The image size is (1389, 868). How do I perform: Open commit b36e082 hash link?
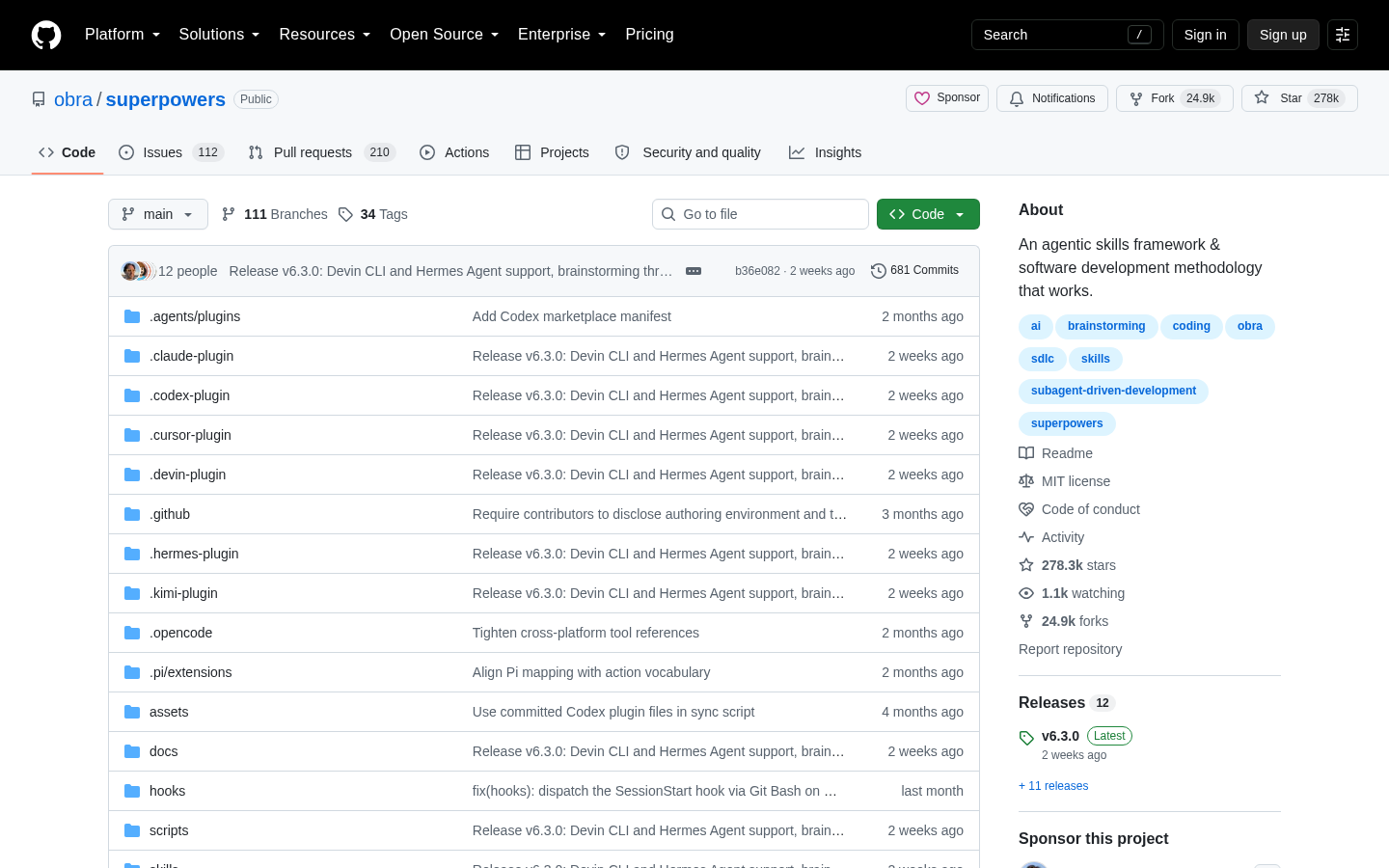click(757, 271)
